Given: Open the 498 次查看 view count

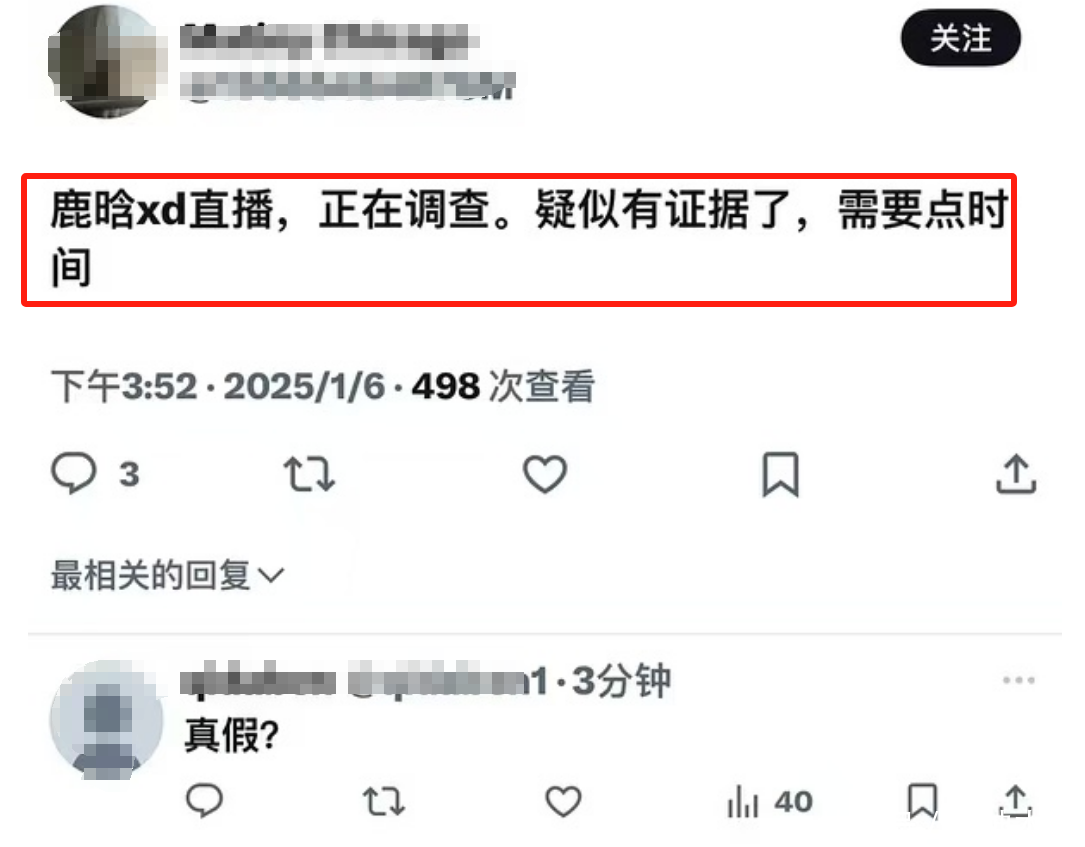Looking at the screenshot, I should click(x=503, y=386).
